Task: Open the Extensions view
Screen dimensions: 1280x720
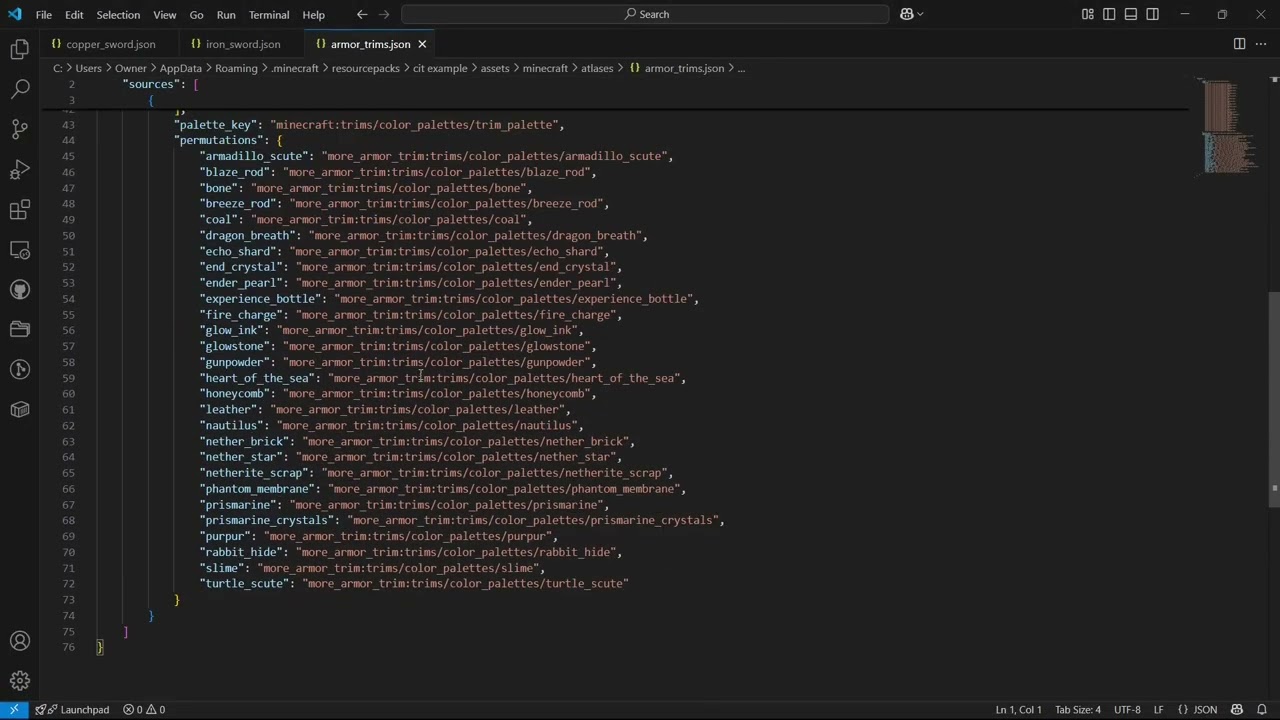Action: click(20, 209)
